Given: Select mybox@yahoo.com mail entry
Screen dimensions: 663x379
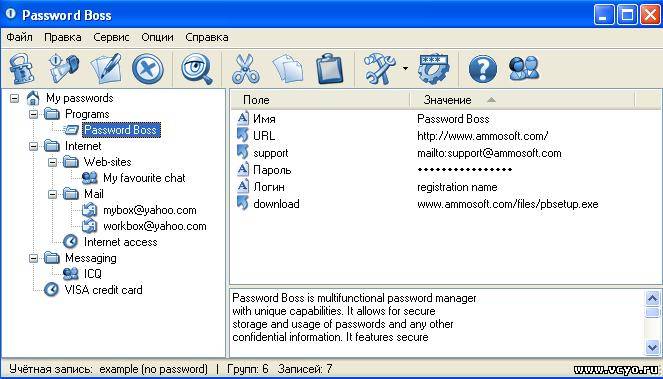Looking at the screenshot, I should tap(150, 210).
